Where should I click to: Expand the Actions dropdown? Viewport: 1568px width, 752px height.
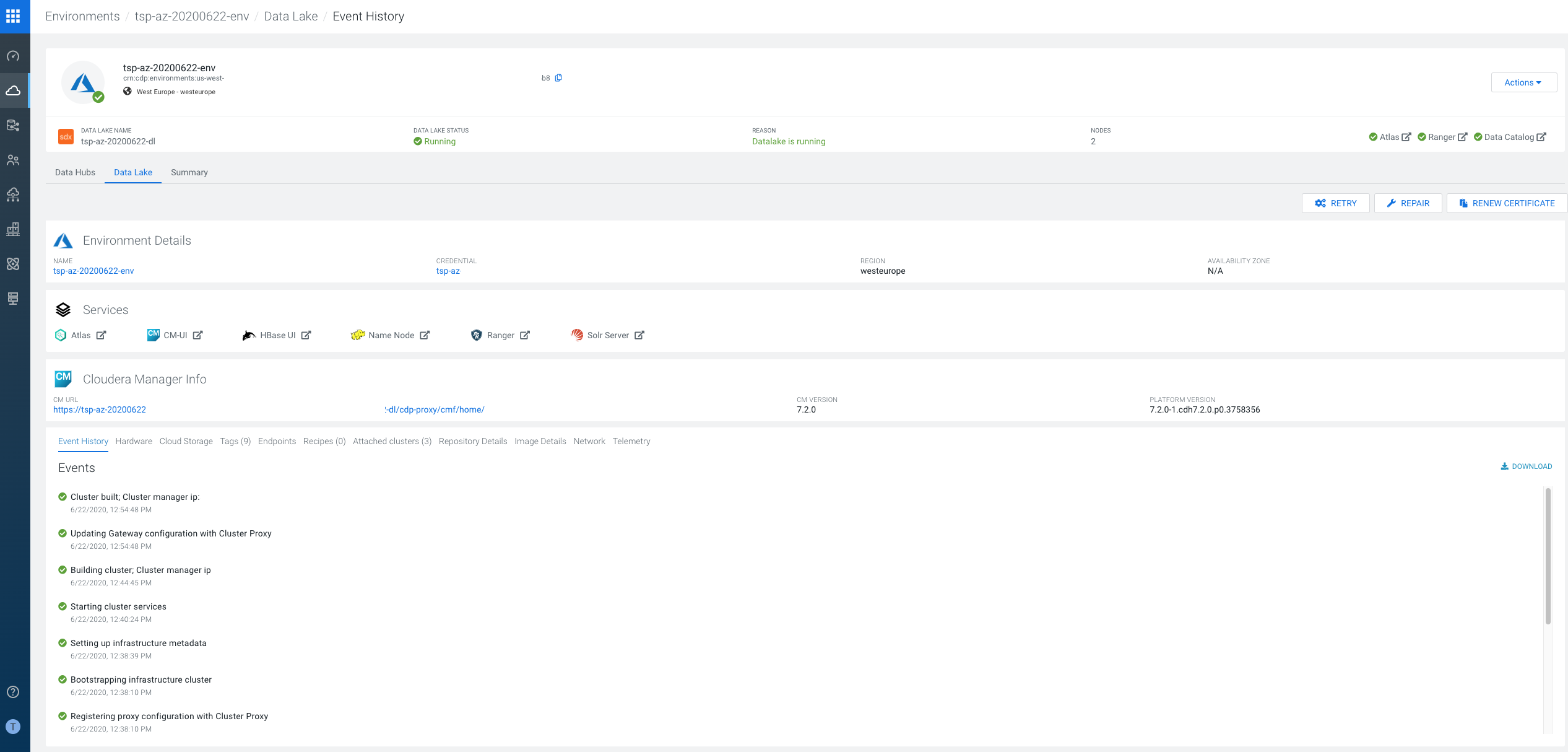pos(1523,82)
